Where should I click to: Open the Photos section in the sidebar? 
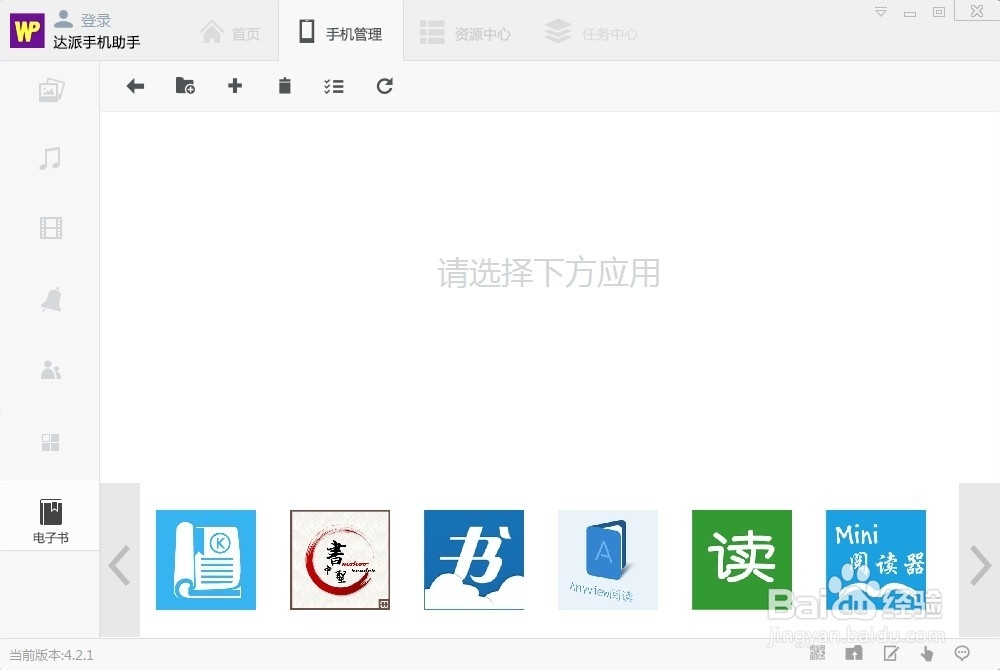[50, 89]
